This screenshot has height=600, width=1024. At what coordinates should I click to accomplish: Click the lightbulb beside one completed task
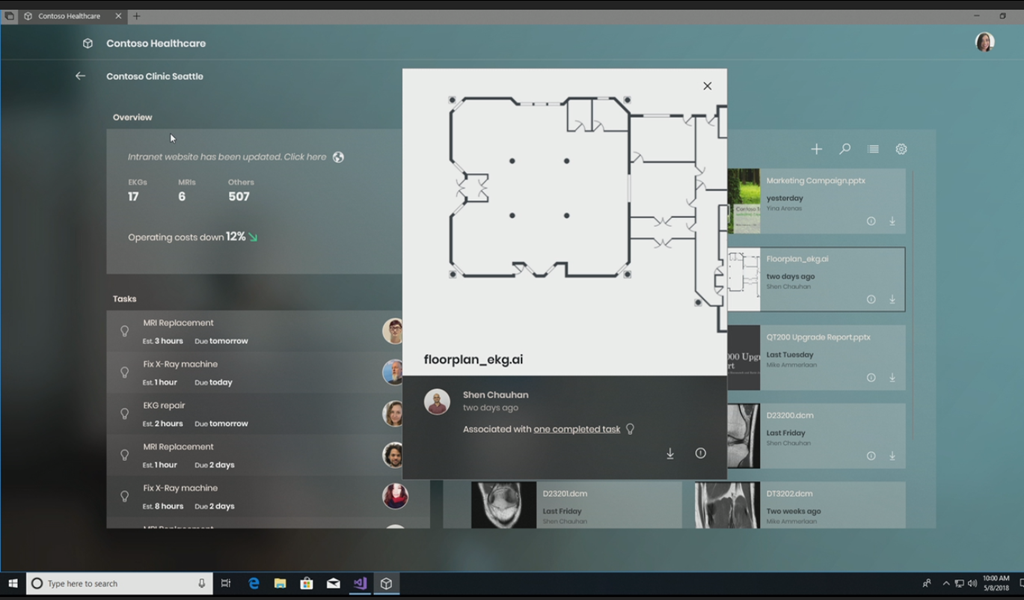[x=630, y=429]
